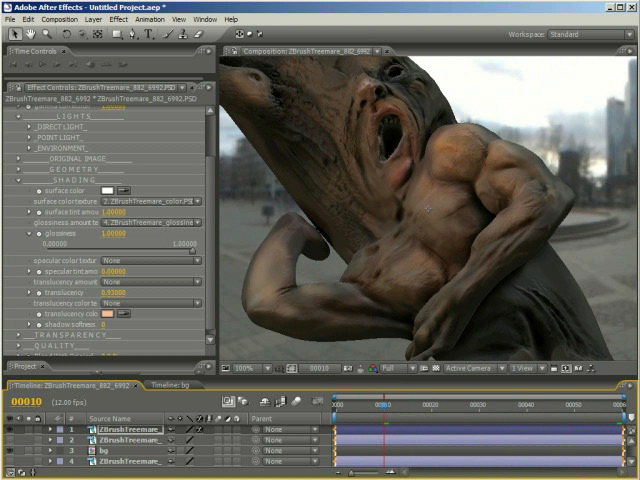The height and width of the screenshot is (480, 640).
Task: Open the Effect menu
Action: 118,19
